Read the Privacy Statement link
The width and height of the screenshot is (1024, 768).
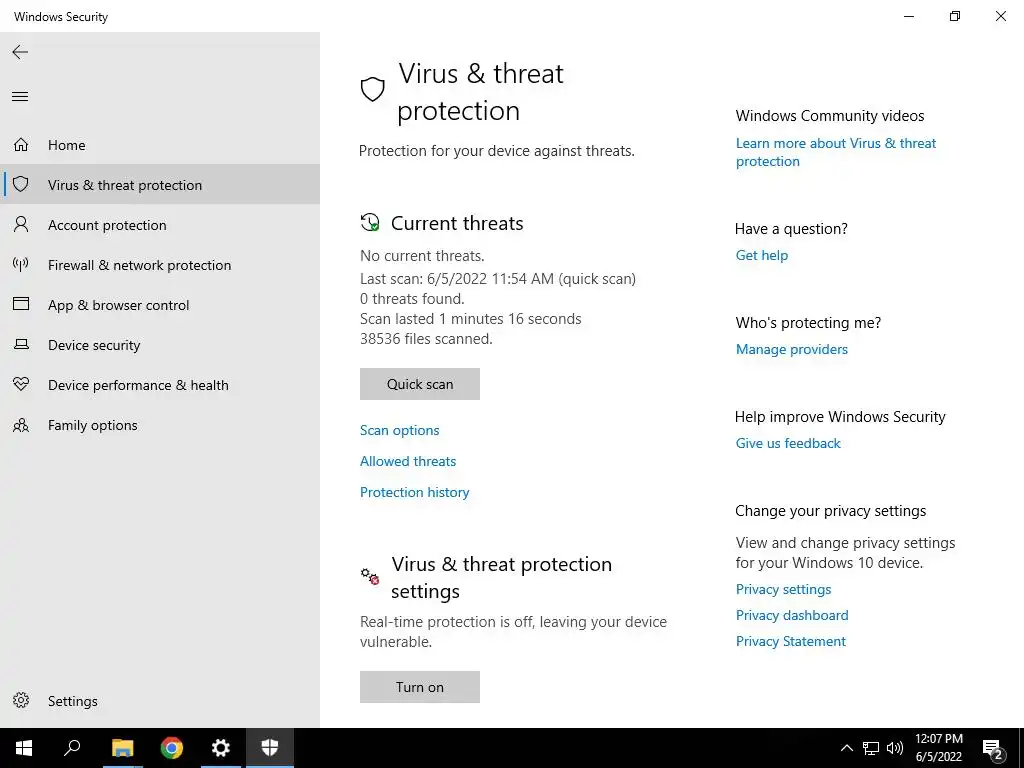tap(791, 641)
